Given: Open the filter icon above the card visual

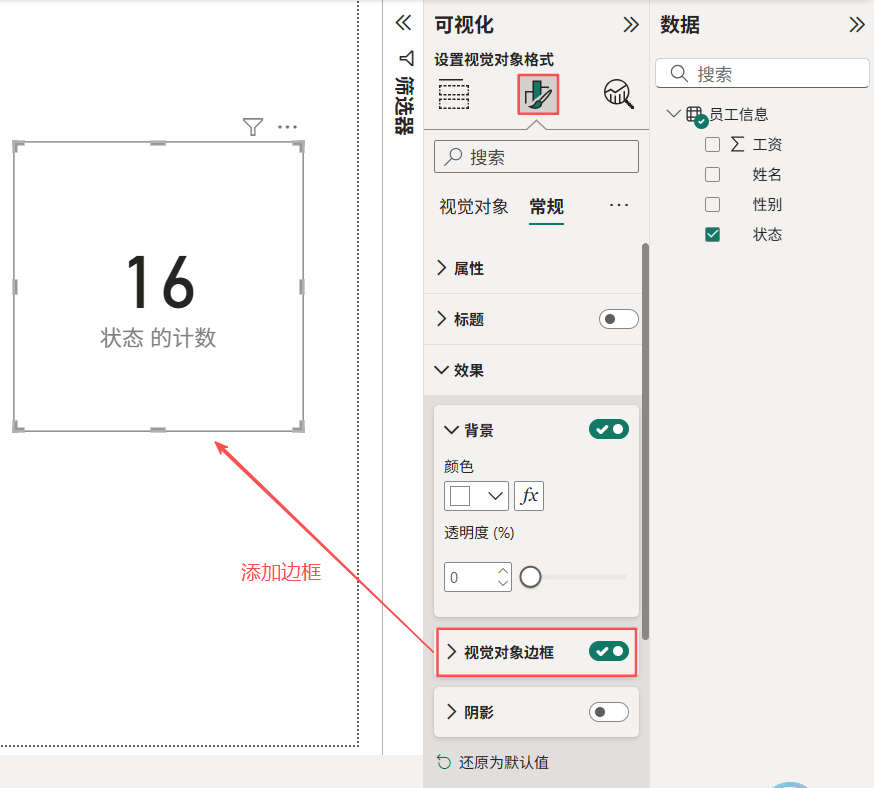Looking at the screenshot, I should coord(253,127).
